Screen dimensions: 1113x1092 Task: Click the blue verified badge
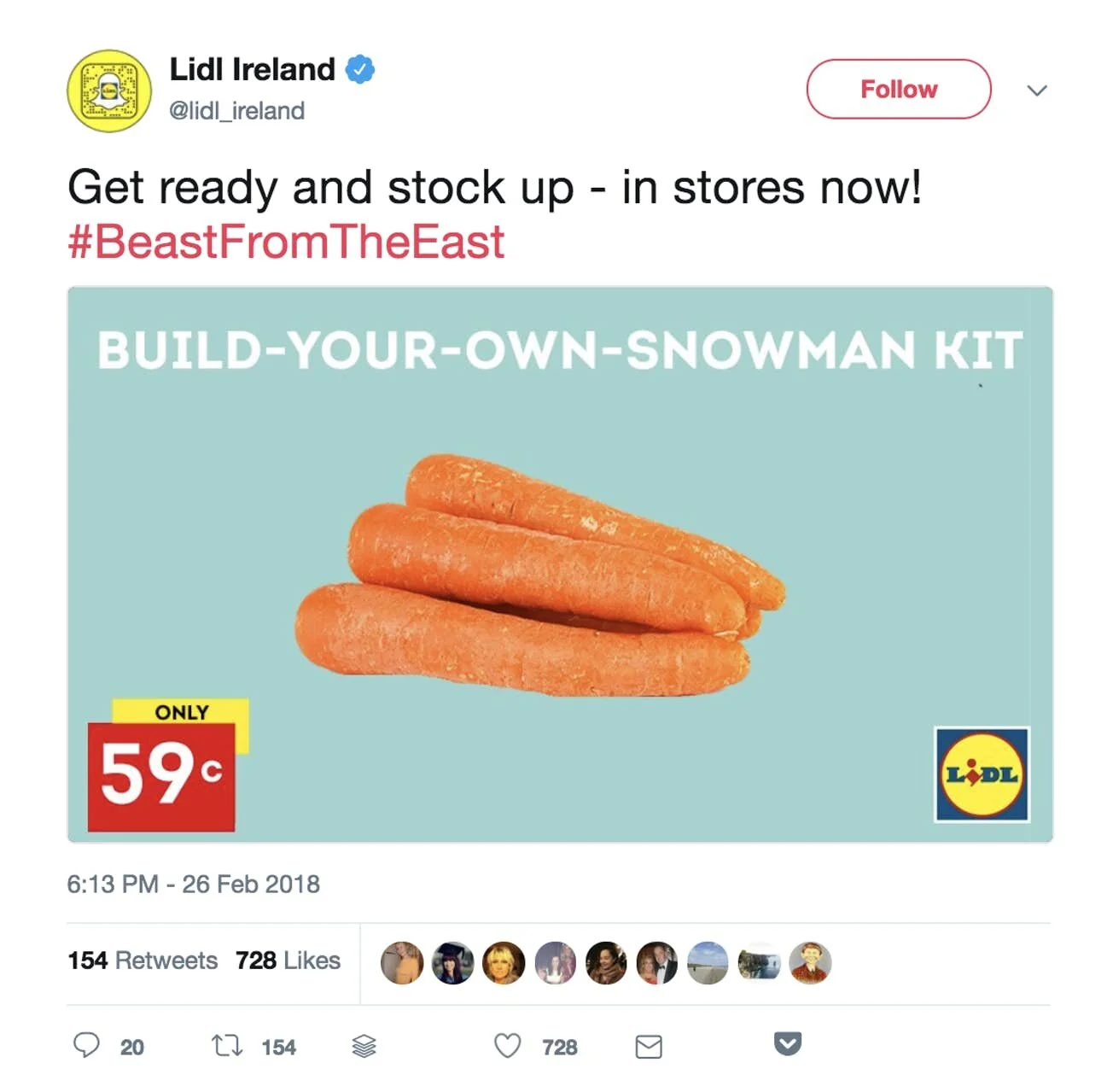tap(360, 69)
